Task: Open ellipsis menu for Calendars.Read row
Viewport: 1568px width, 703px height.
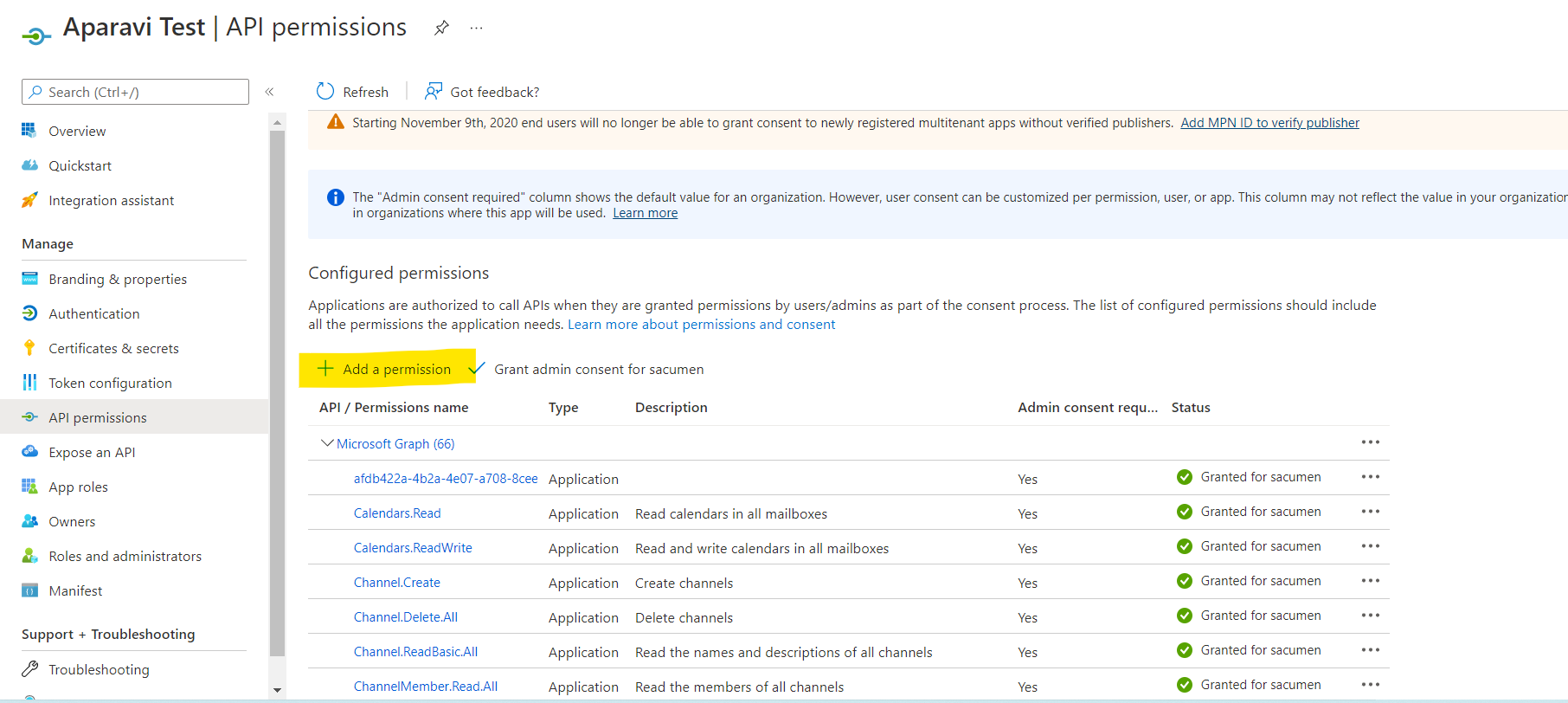Action: 1371,512
